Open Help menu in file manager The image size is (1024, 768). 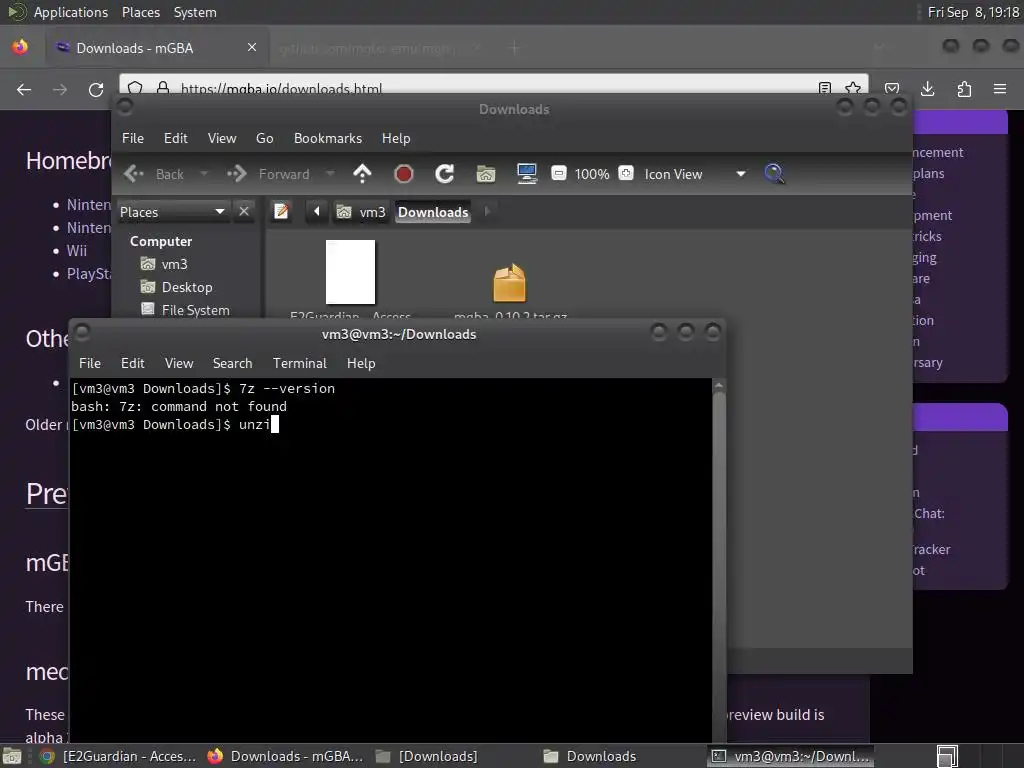396,138
